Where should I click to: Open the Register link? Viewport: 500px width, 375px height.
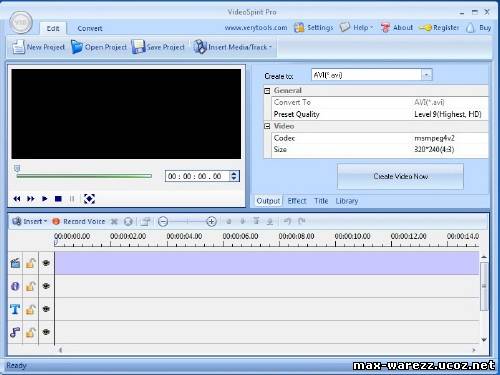(439, 28)
